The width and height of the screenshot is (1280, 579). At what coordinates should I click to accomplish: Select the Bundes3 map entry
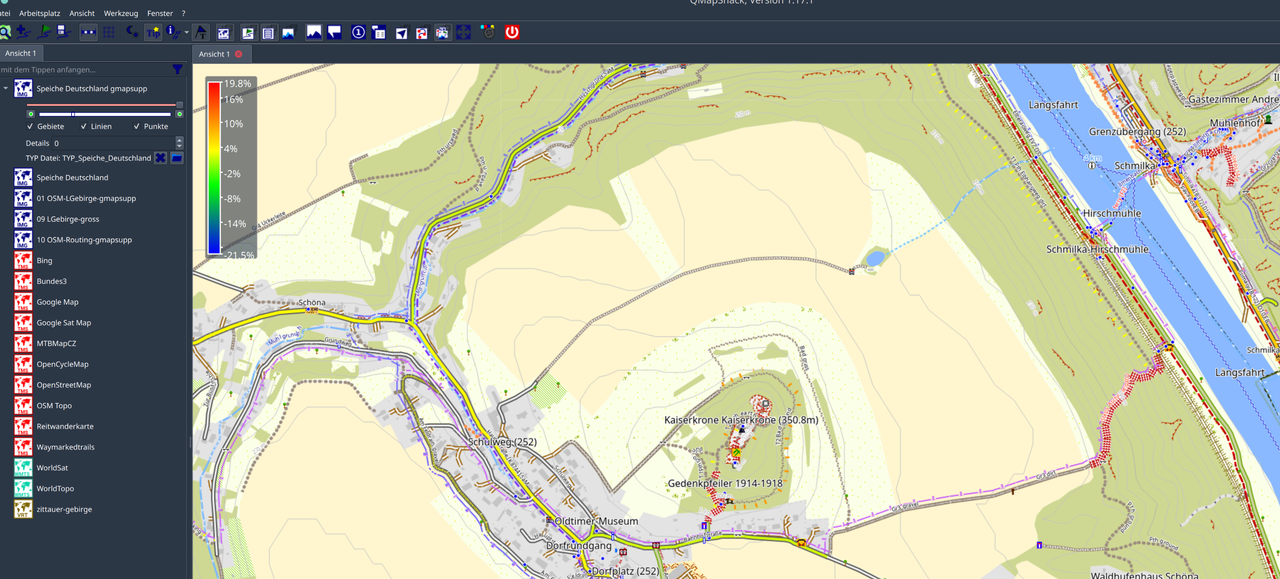[x=51, y=281]
